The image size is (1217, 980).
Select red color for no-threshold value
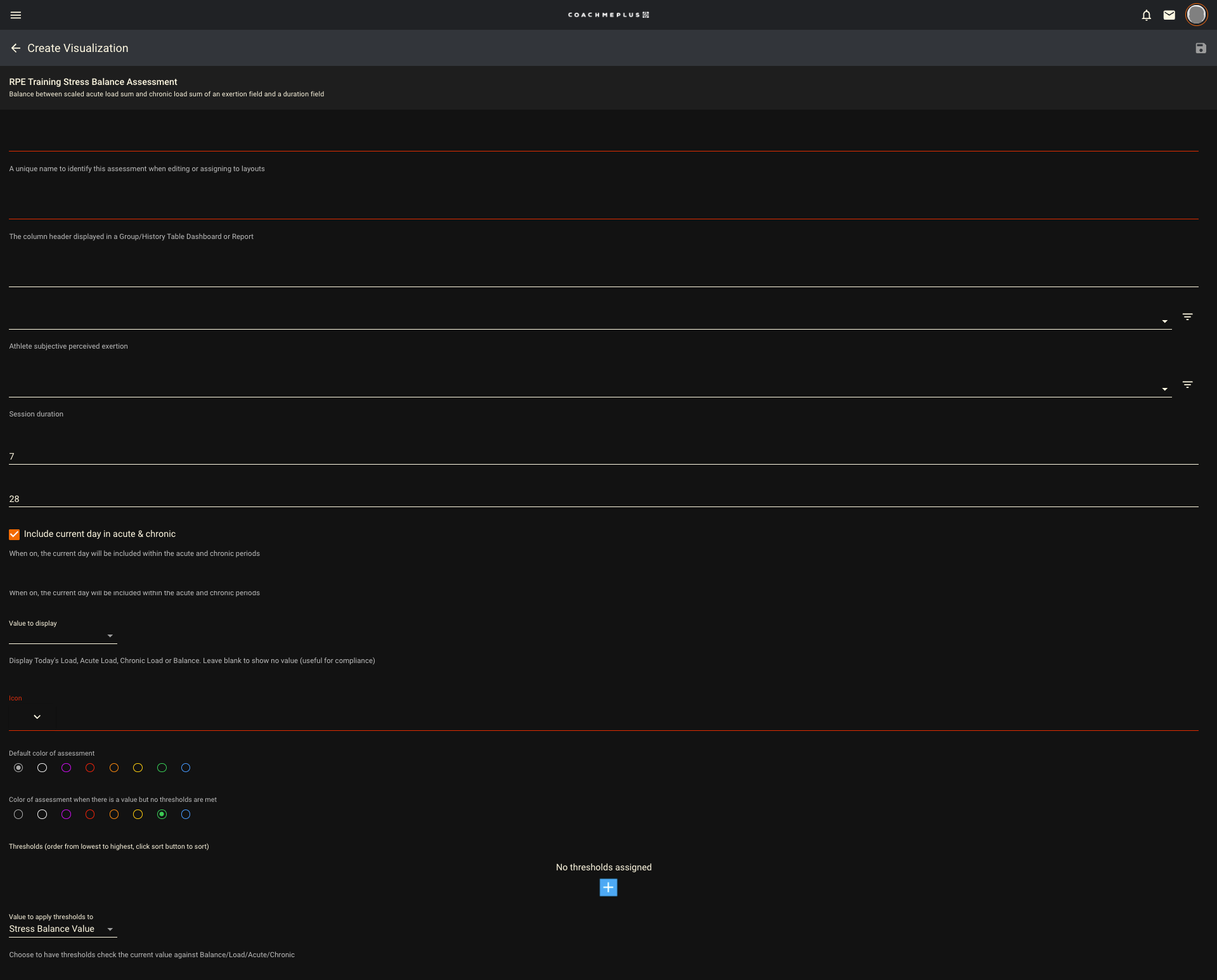90,815
